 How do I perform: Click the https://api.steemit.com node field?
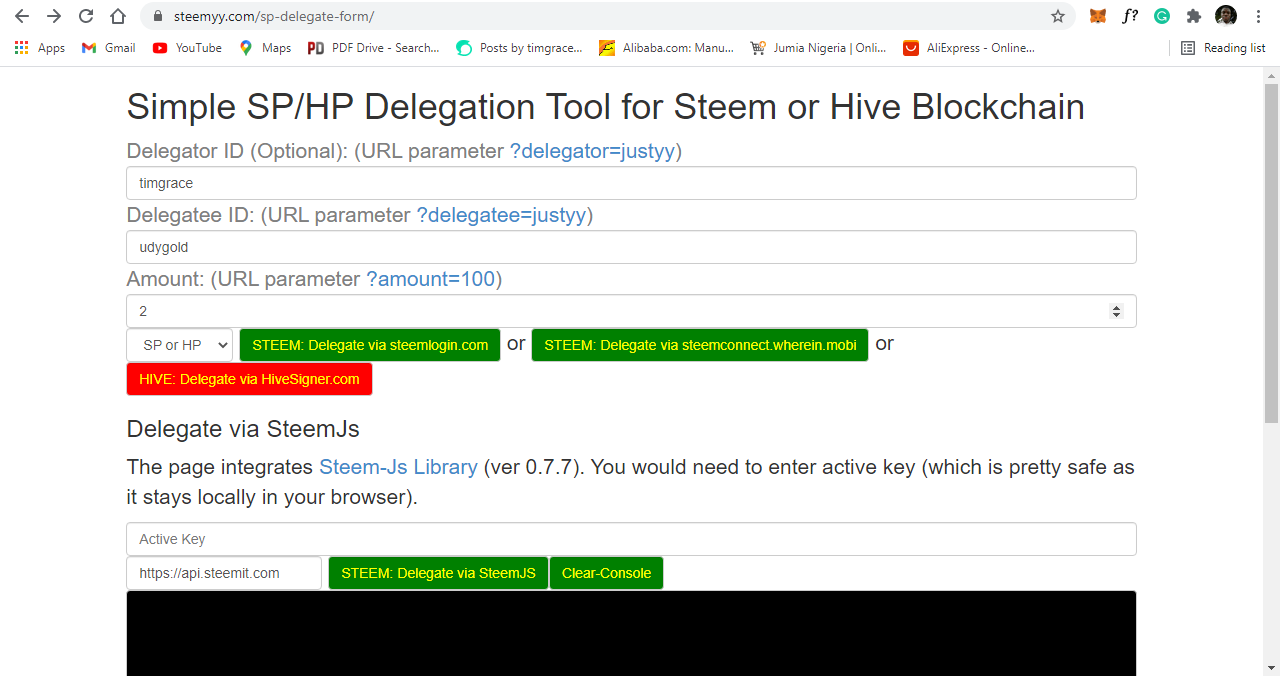click(x=224, y=573)
